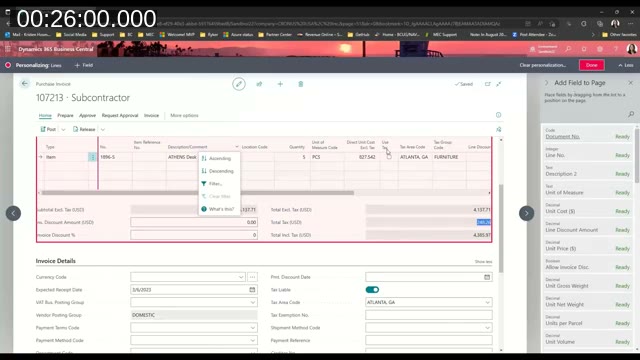This screenshot has height=360, width=640.
Task: Click the user avatar in Business Central
Action: point(631,49)
